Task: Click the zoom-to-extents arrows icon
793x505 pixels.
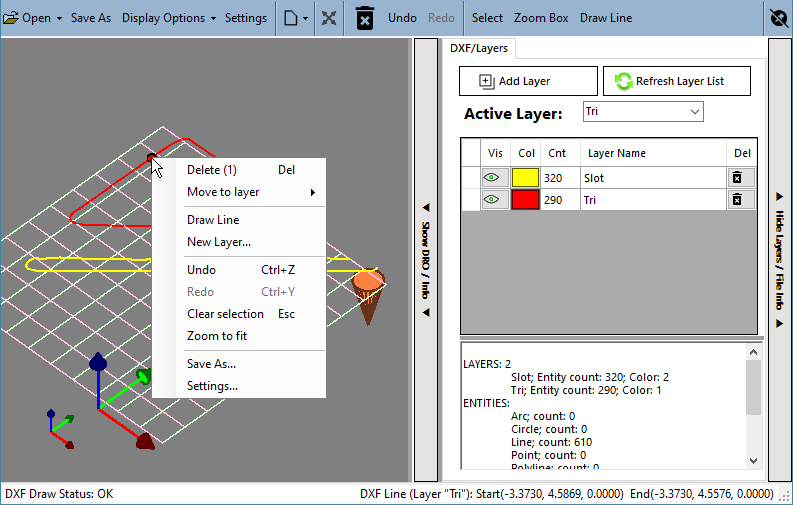Action: pos(329,19)
